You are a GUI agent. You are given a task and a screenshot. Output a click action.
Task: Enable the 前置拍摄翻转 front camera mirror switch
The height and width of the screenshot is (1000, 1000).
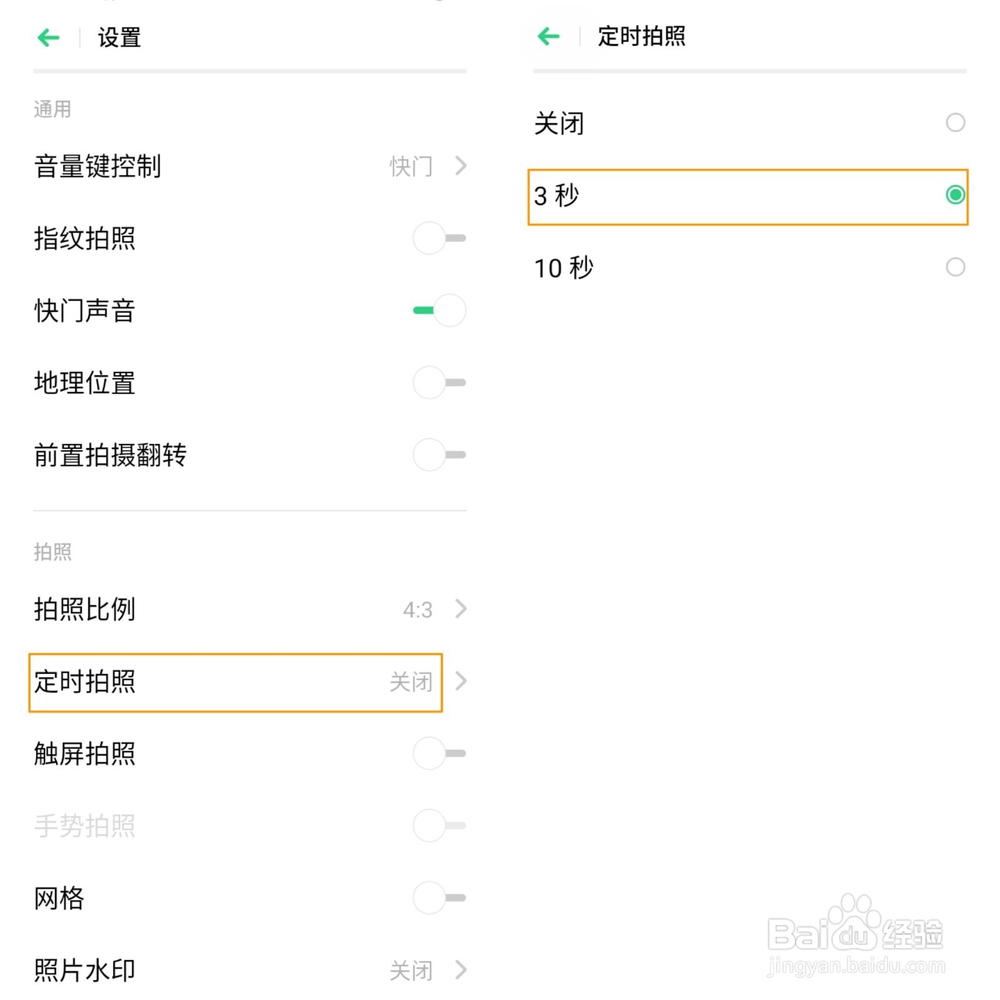coord(438,455)
